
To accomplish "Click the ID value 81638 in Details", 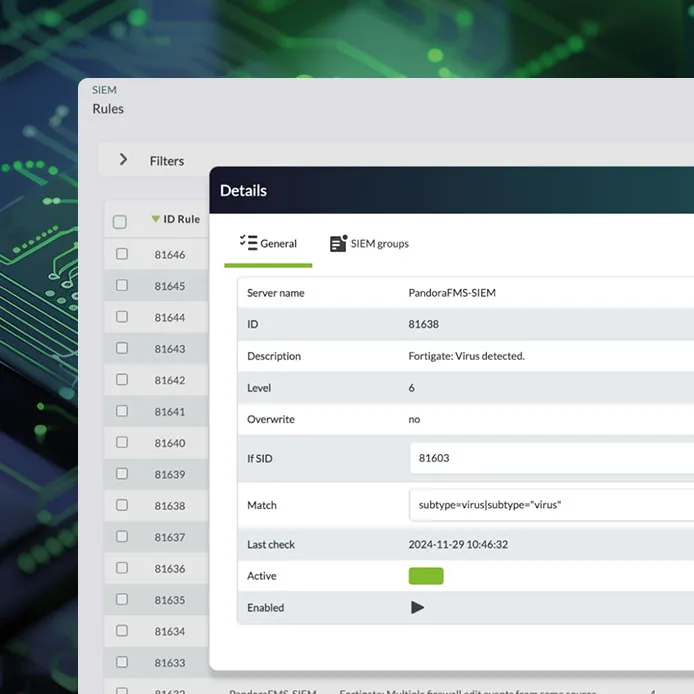I will click(424, 324).
